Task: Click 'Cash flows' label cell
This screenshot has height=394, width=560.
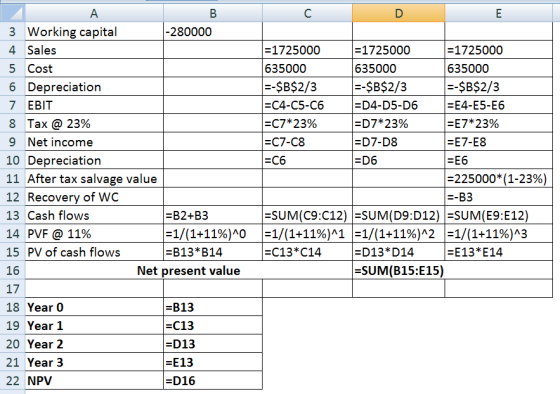Action: (x=94, y=215)
